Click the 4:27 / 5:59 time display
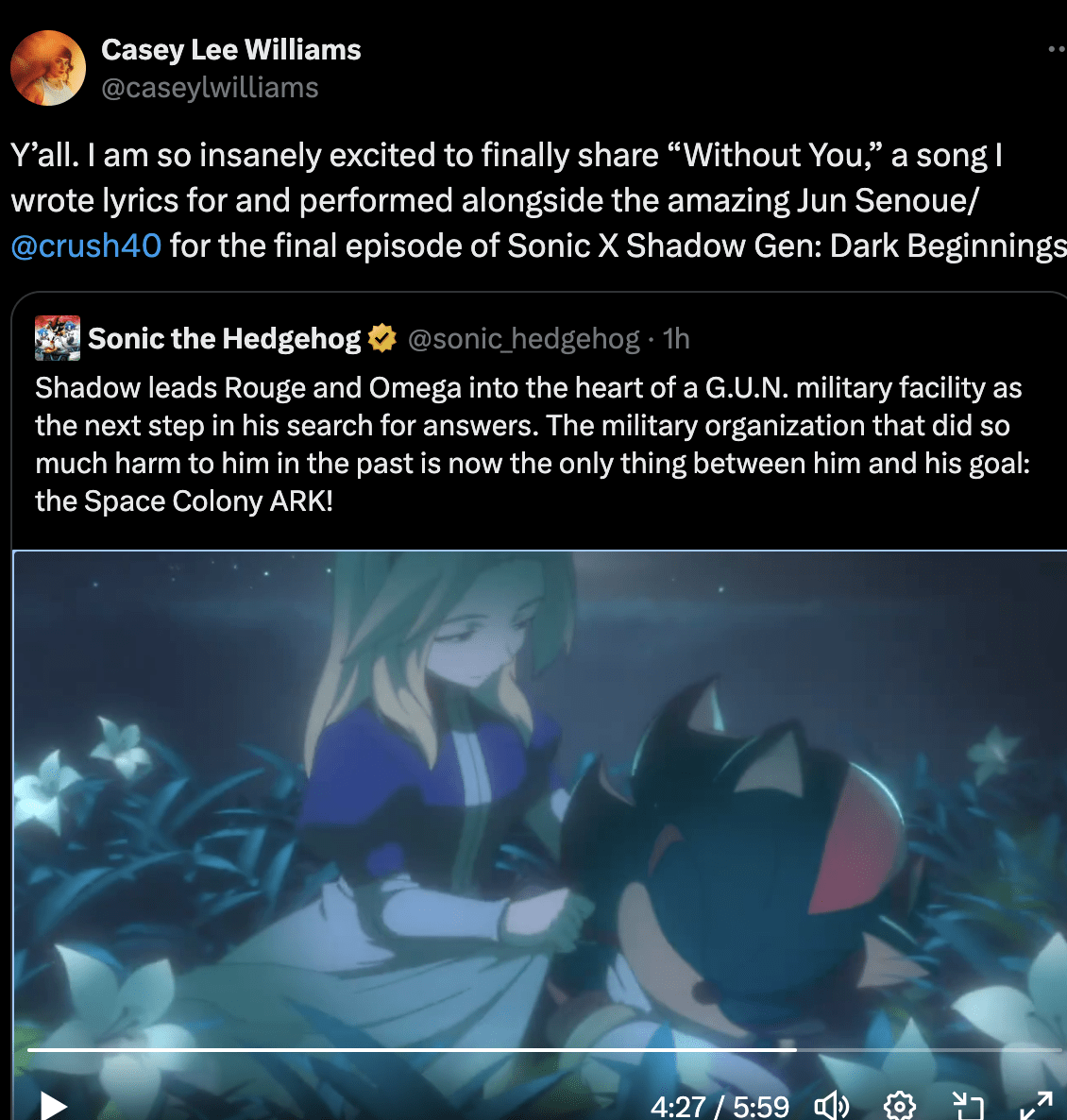 (x=720, y=1107)
